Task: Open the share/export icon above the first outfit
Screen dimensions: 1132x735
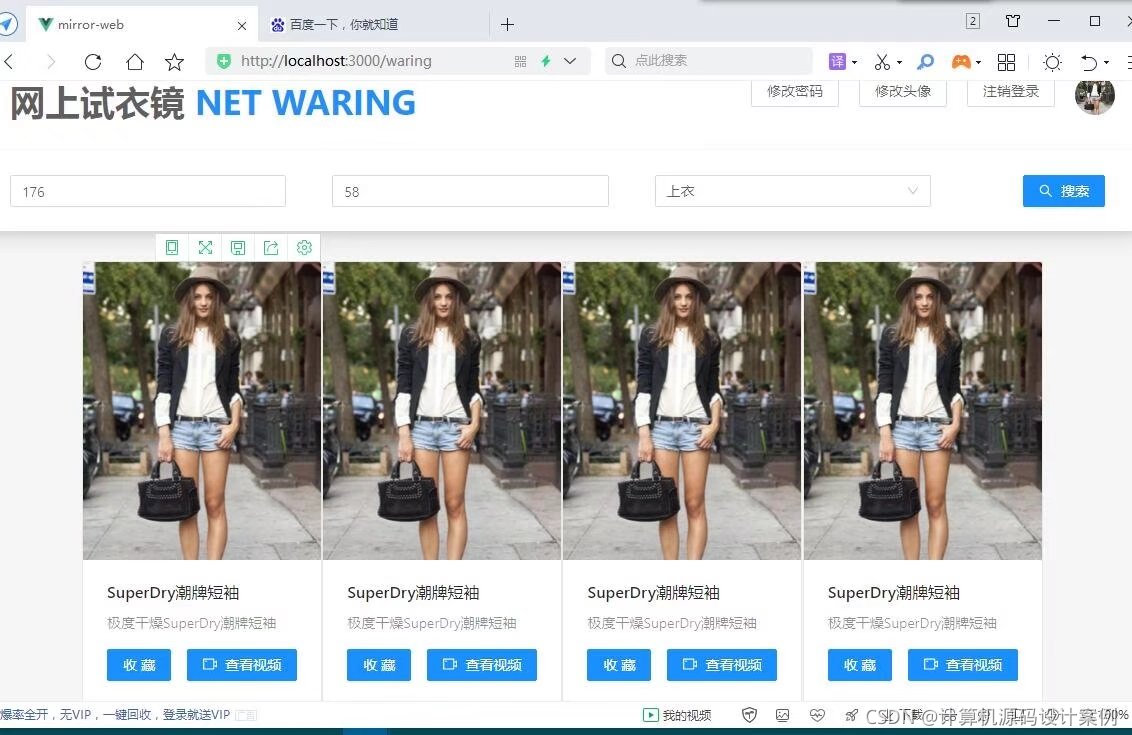Action: pos(271,247)
